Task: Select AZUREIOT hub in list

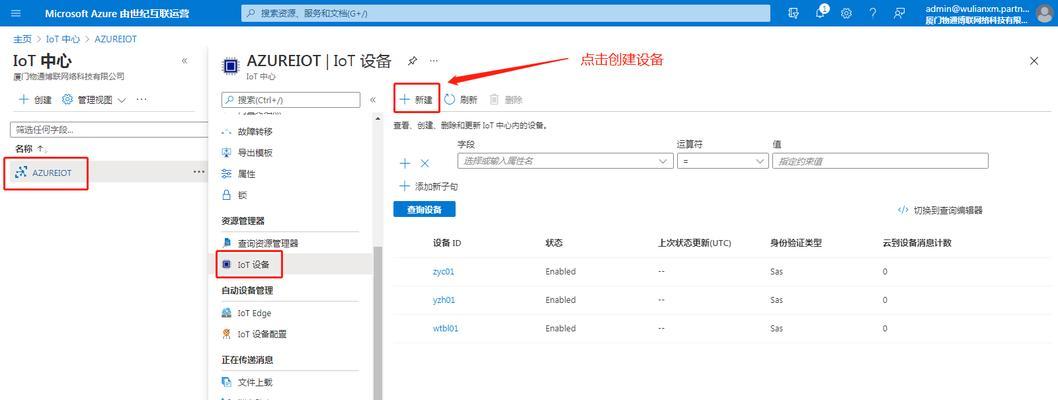Action: 52,173
